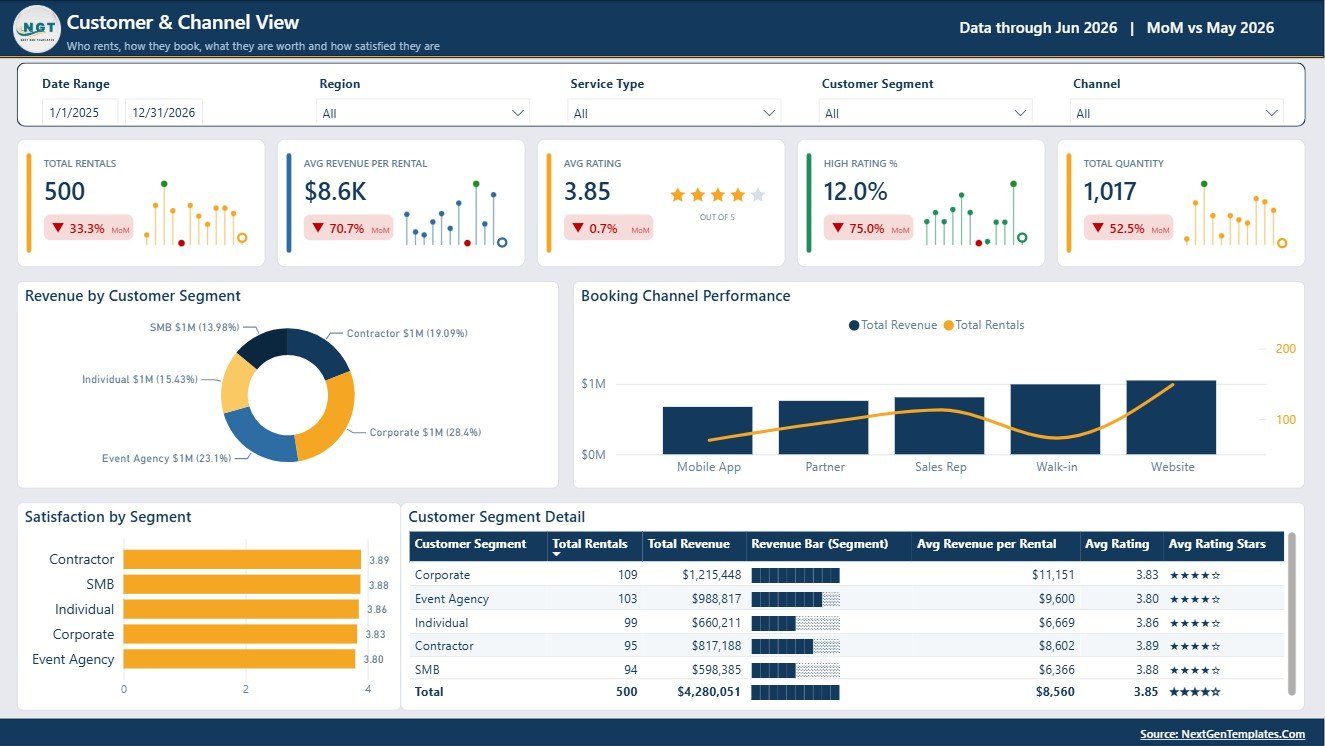This screenshot has width=1325, height=746.
Task: Sort by Avg Rating Stars column header
Action: 1223,546
